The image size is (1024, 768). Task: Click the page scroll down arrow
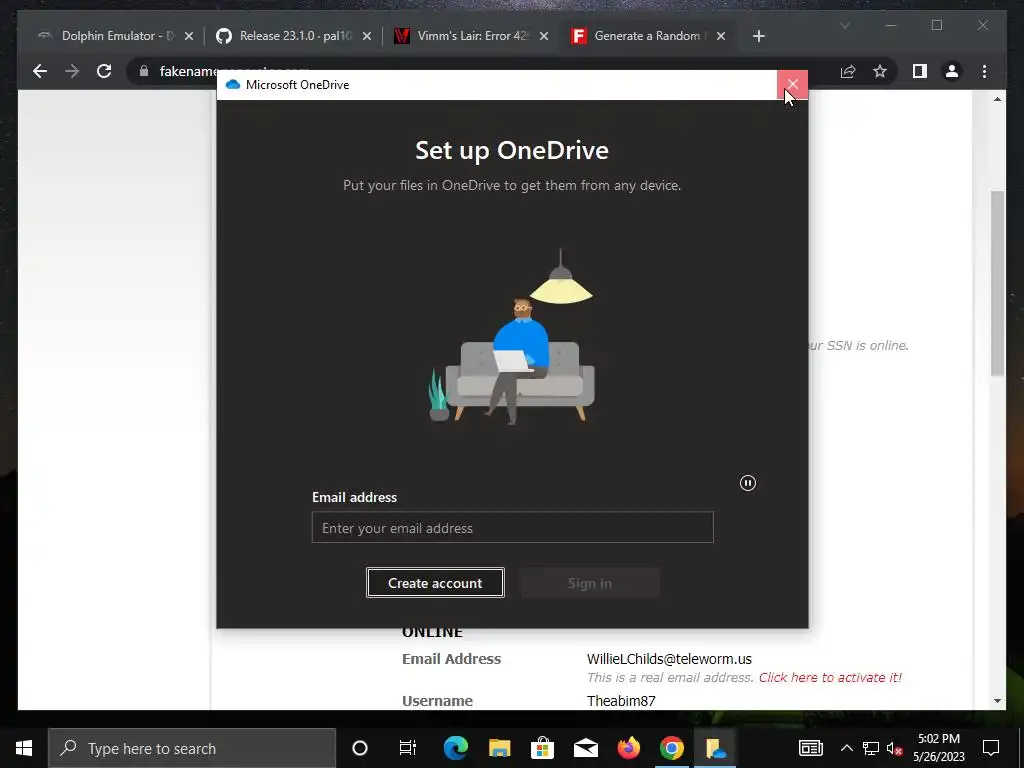tap(997, 701)
